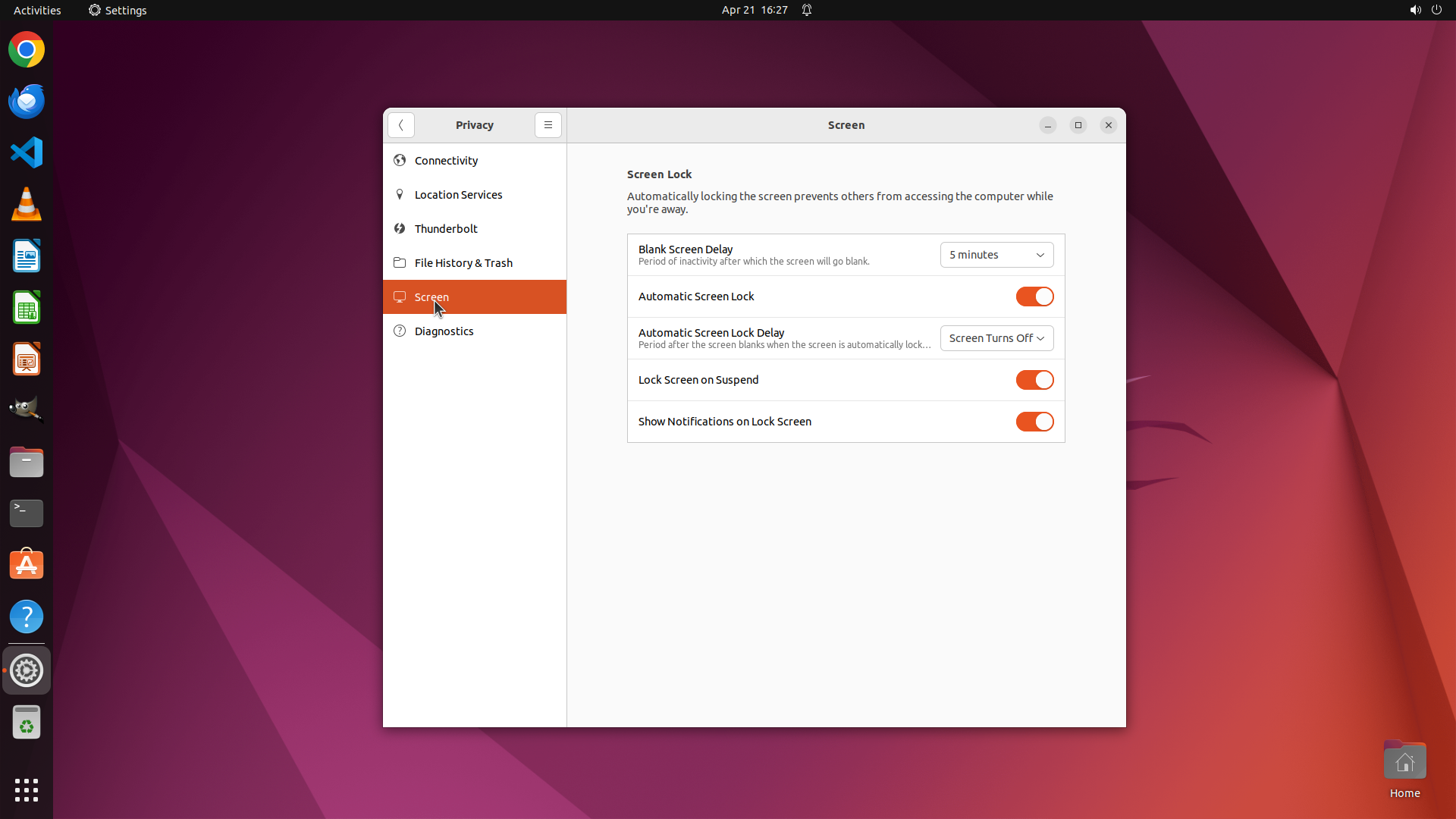
Task: Toggle Show Notifications on Lock Screen
Action: tap(1034, 422)
